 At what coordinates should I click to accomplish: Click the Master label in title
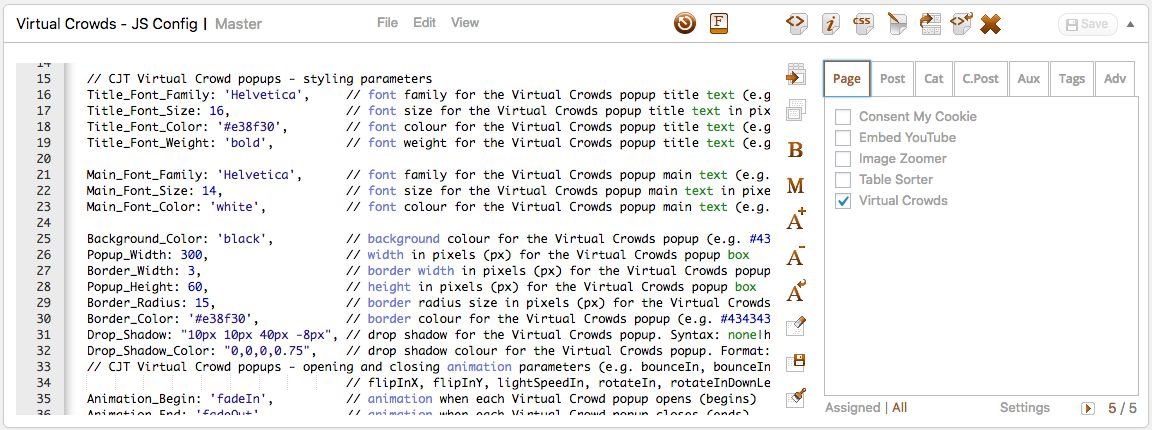(x=239, y=24)
